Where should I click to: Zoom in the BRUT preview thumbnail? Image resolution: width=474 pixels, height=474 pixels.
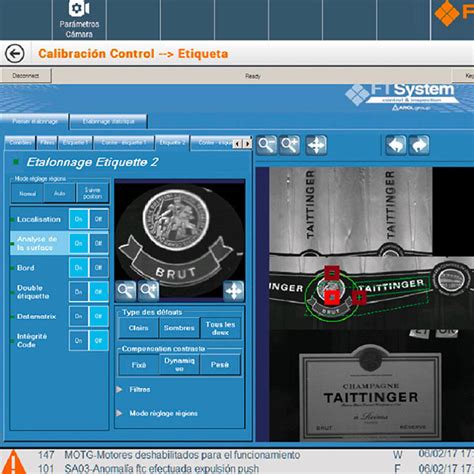pos(149,291)
